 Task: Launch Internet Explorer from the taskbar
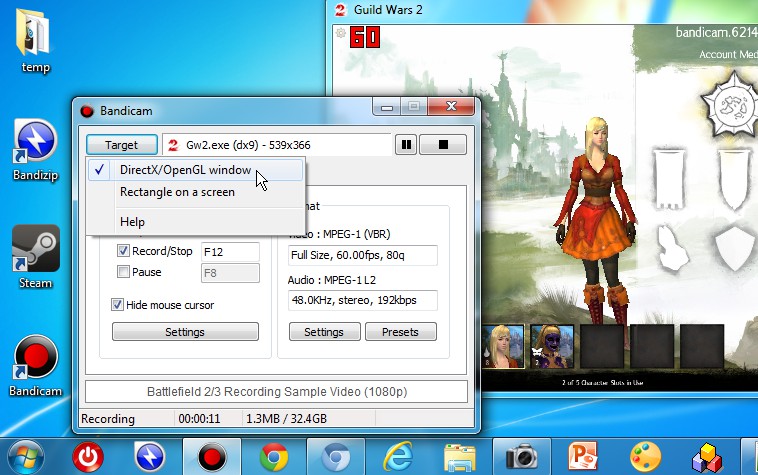[398, 457]
